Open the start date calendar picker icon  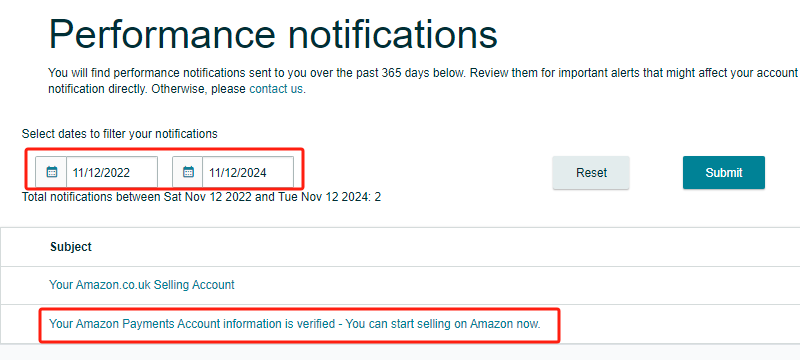point(52,172)
